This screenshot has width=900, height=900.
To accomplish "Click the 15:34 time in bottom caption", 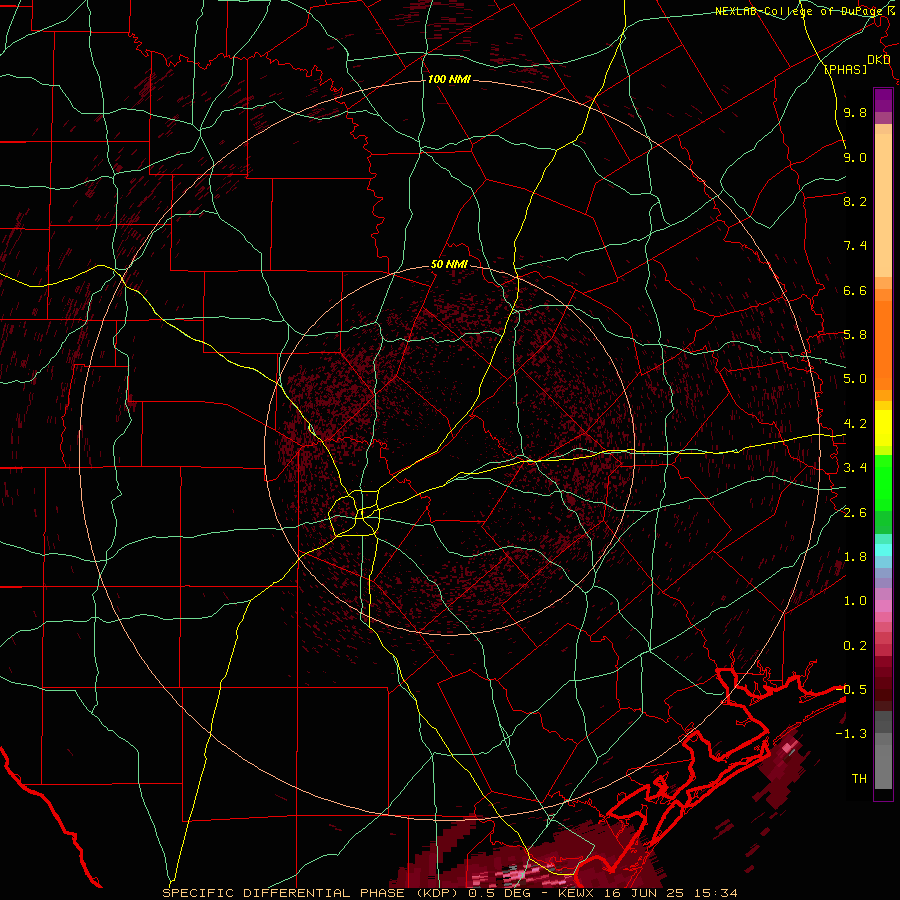I will (x=715, y=893).
